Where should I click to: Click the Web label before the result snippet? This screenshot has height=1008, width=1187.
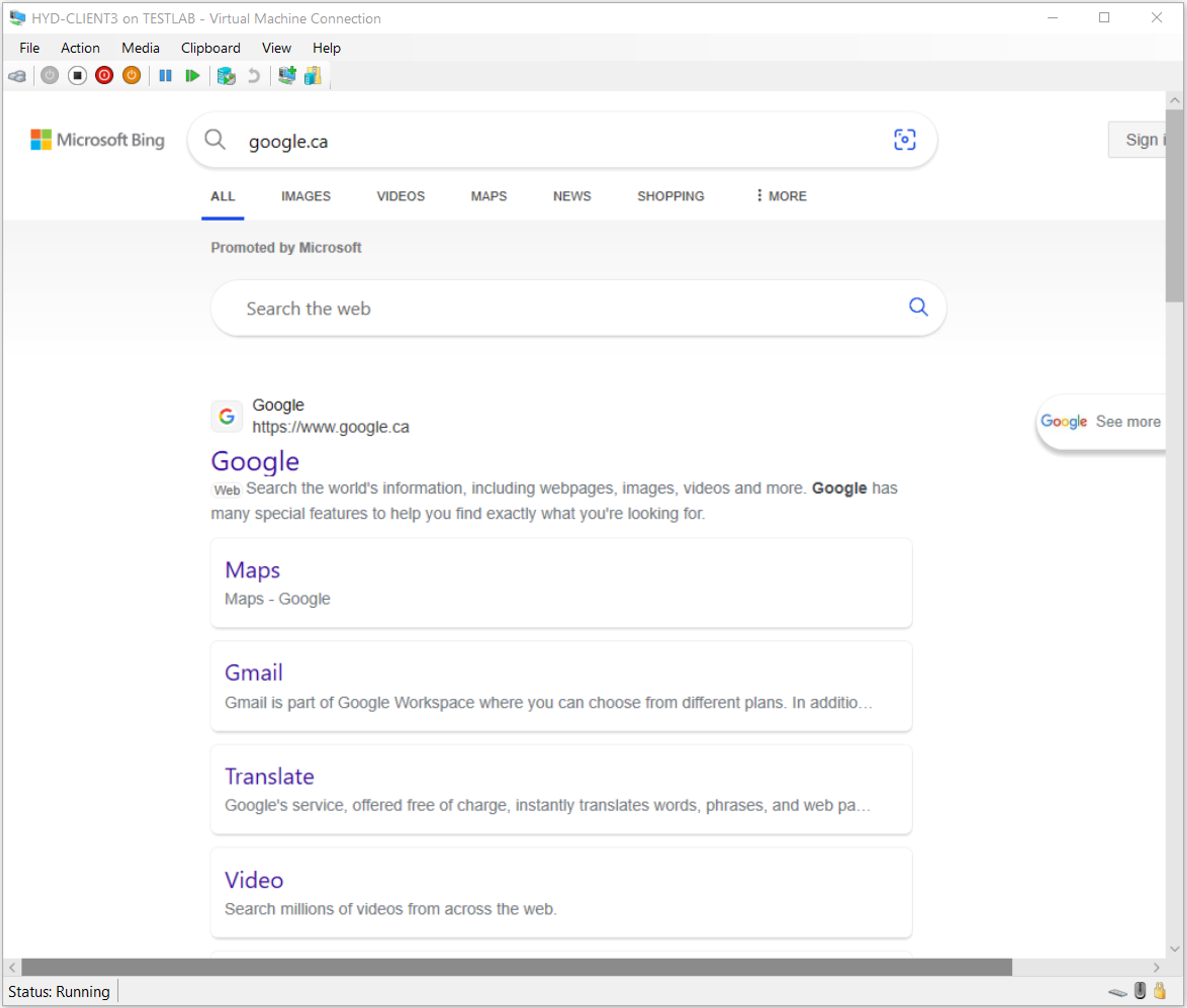227,490
